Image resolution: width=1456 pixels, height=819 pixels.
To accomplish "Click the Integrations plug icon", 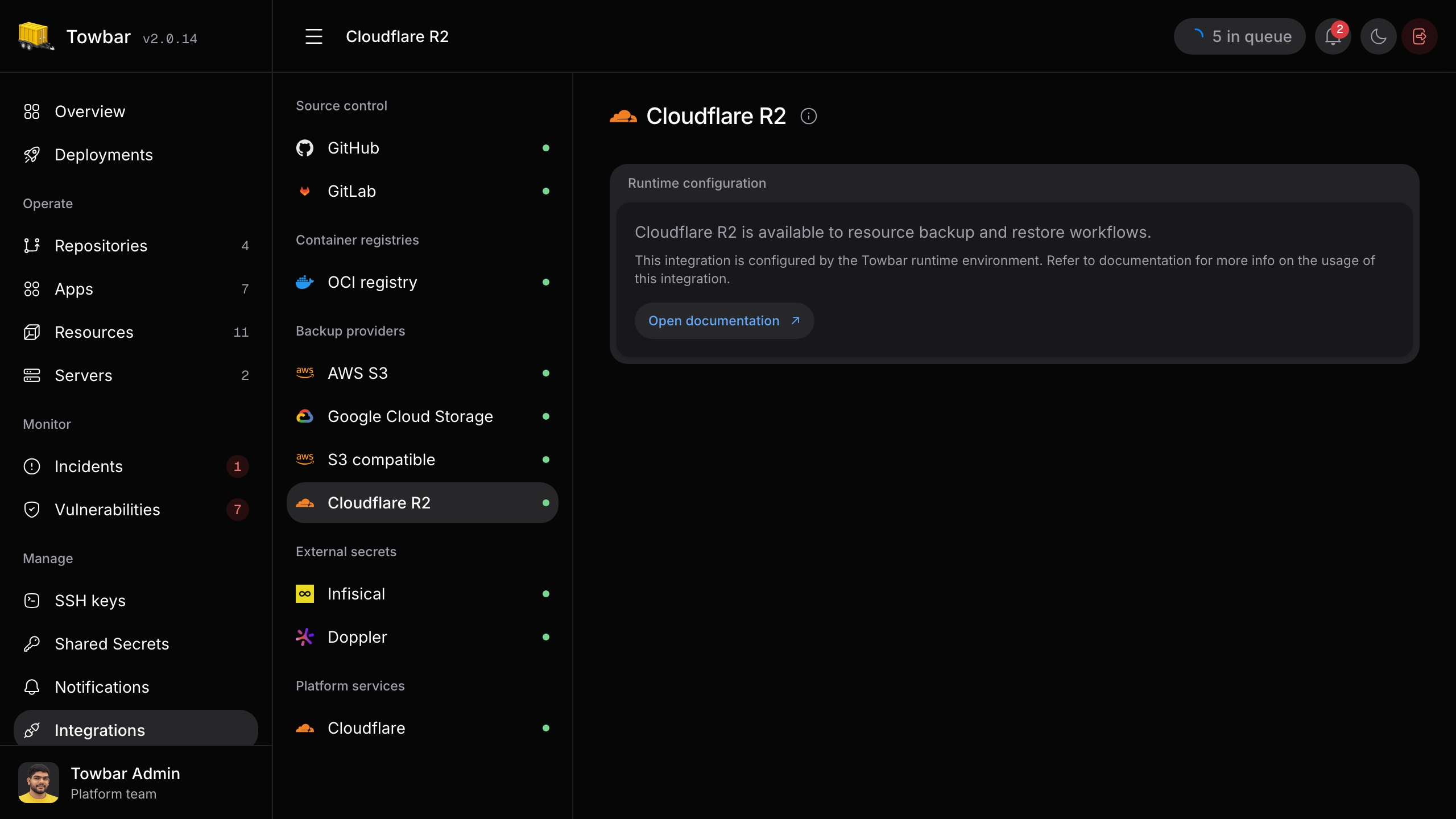I will [32, 730].
